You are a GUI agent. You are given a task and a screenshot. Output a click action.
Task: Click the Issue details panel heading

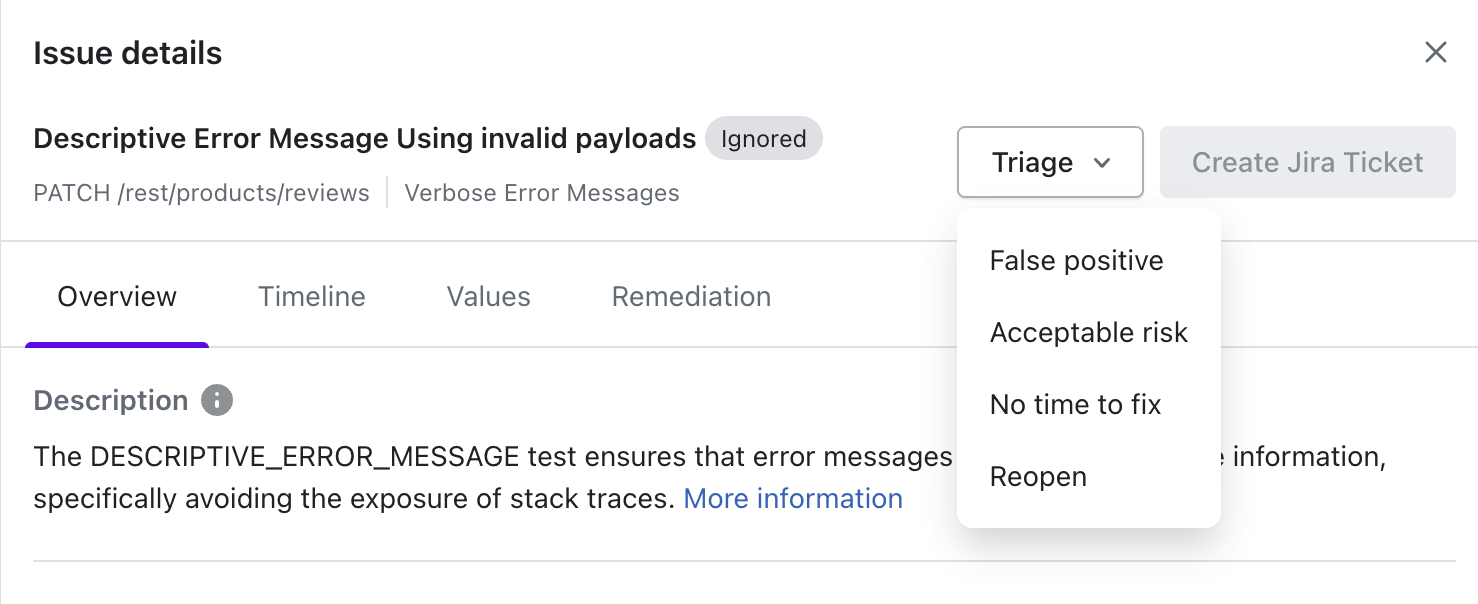[x=128, y=53]
